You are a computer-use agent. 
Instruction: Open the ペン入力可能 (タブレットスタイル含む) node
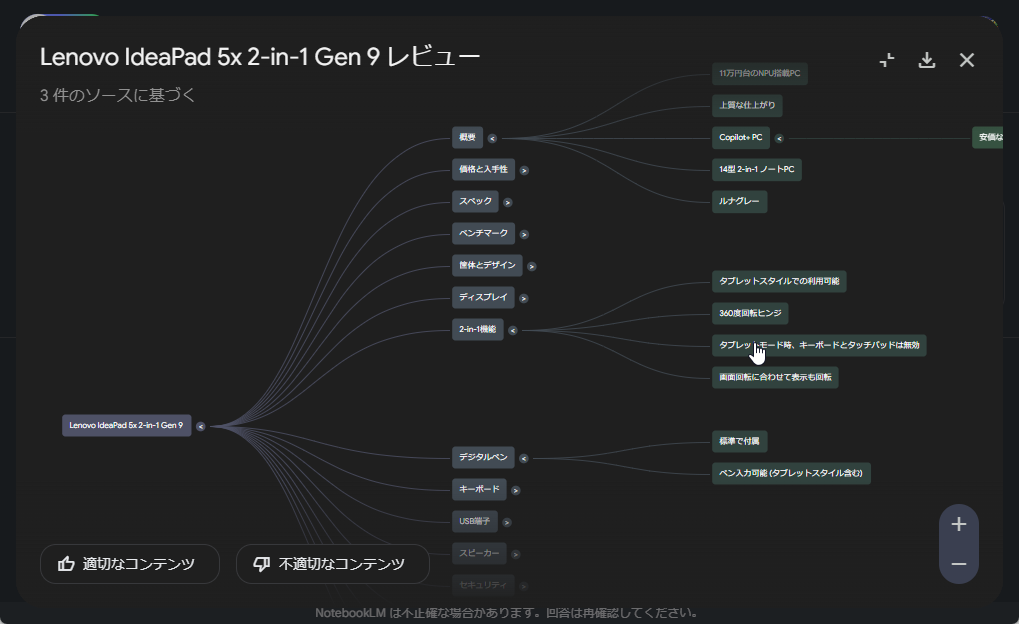(791, 473)
